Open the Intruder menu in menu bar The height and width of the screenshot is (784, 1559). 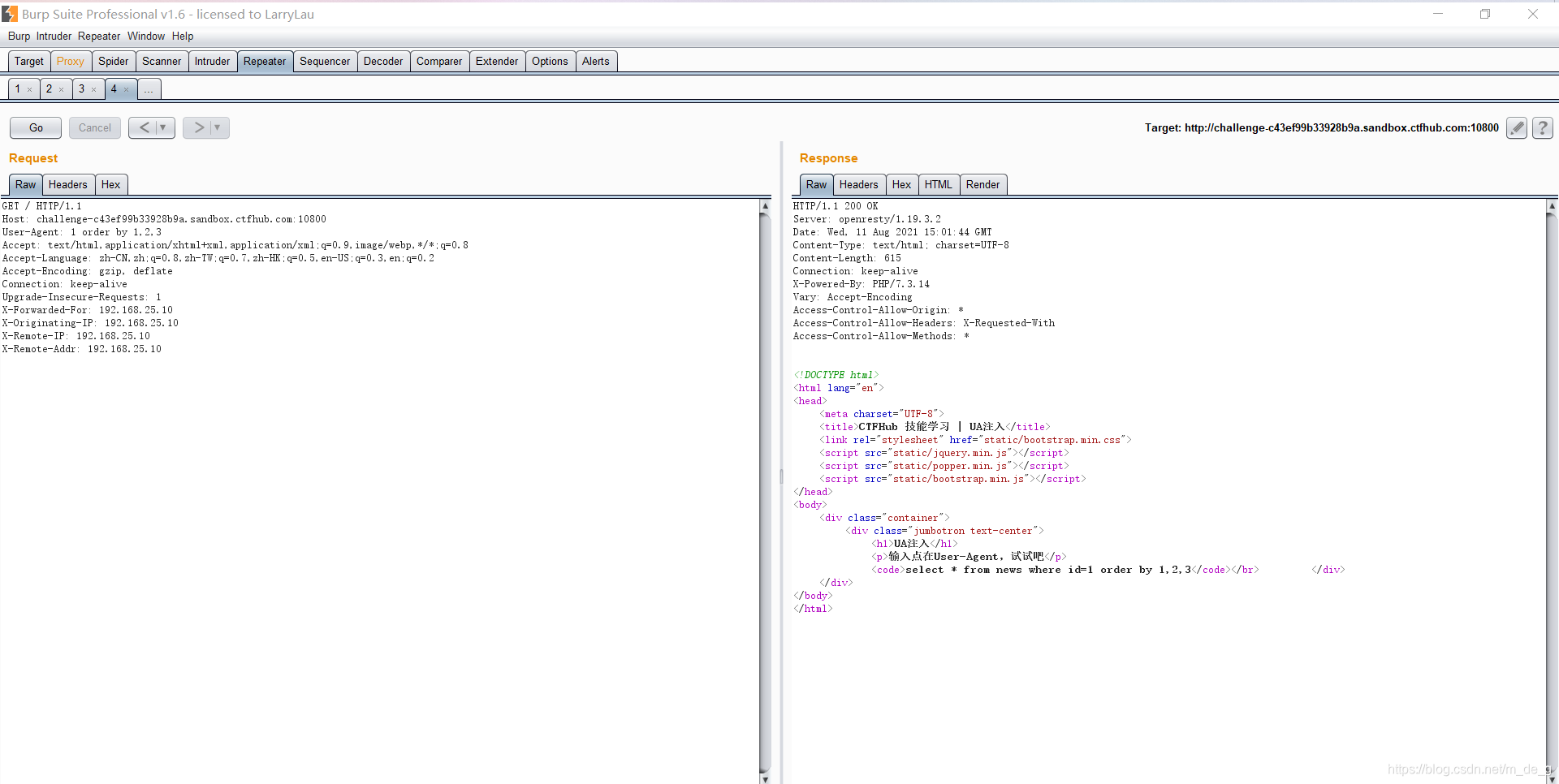54,36
